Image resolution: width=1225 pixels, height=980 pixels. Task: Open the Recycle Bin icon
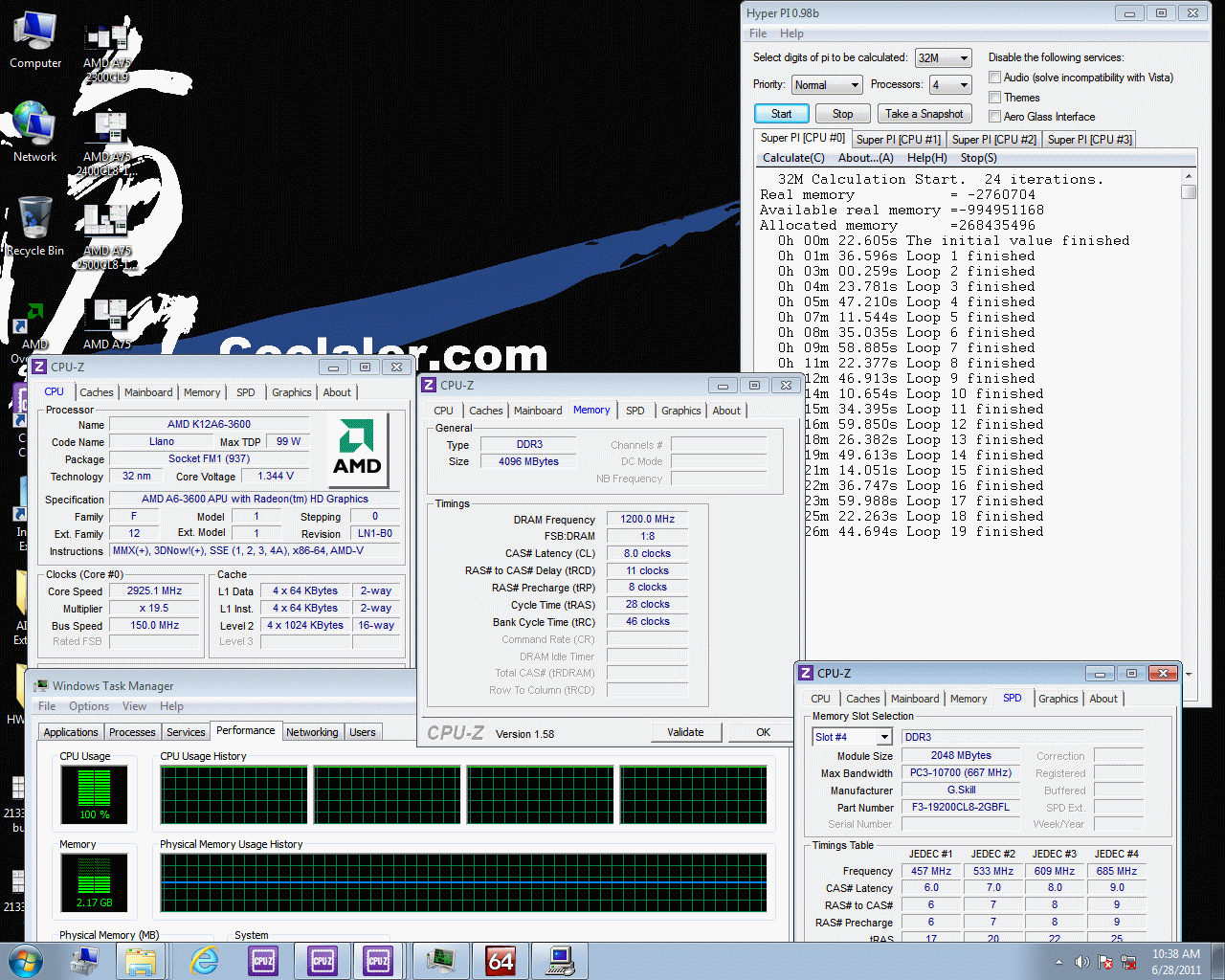pyautogui.click(x=35, y=226)
